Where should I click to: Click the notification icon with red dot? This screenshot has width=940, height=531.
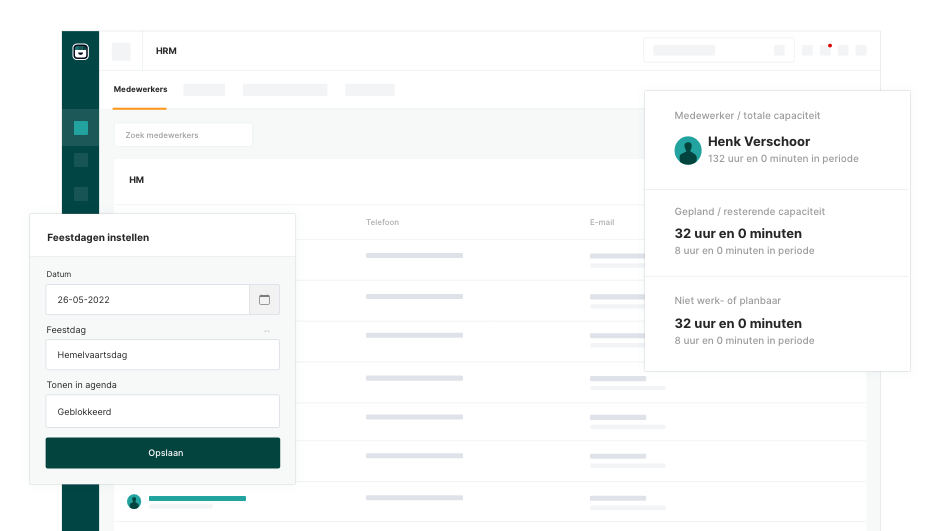(x=826, y=50)
